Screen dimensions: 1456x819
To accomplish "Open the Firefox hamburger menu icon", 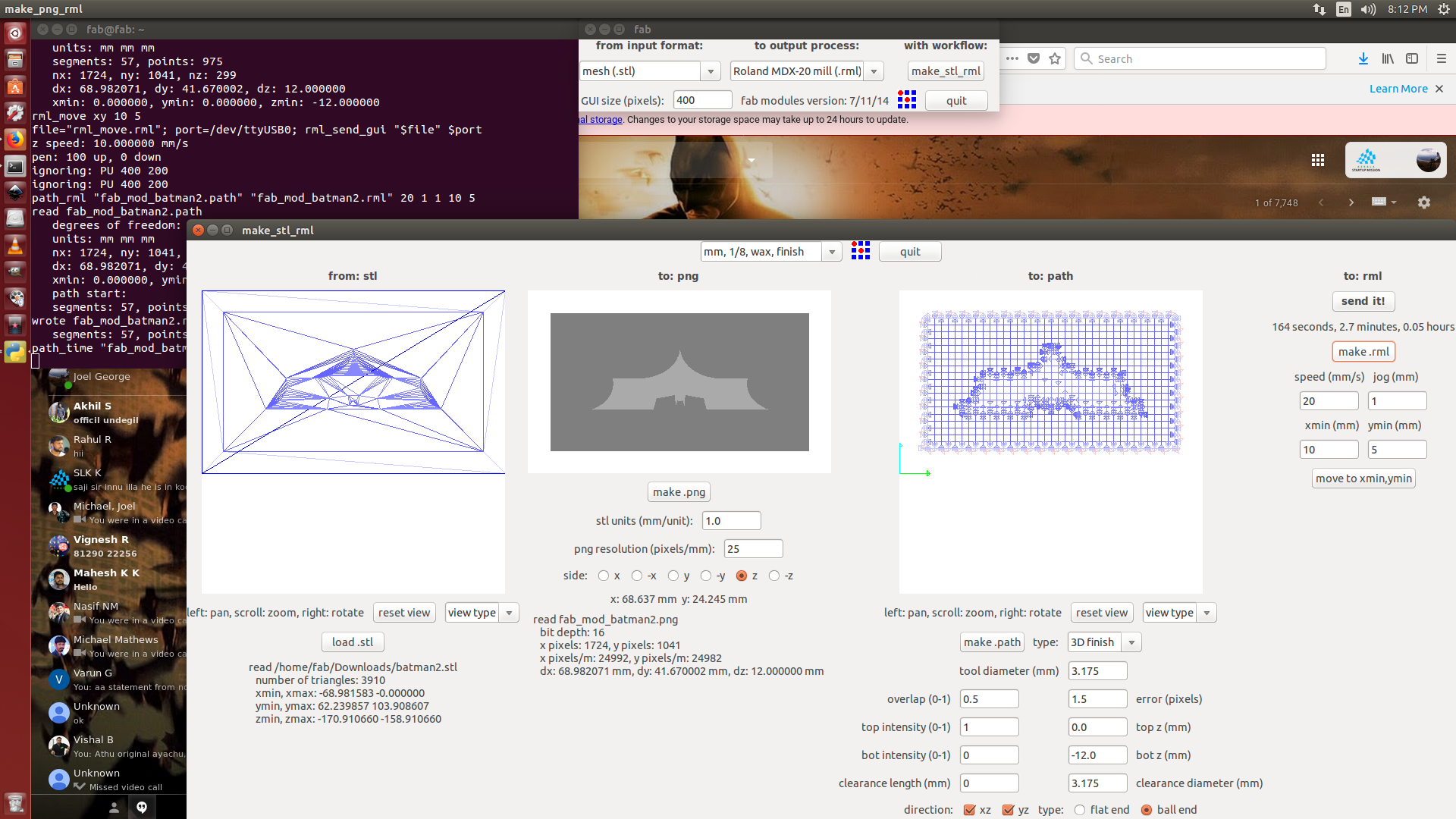I will 1442,58.
